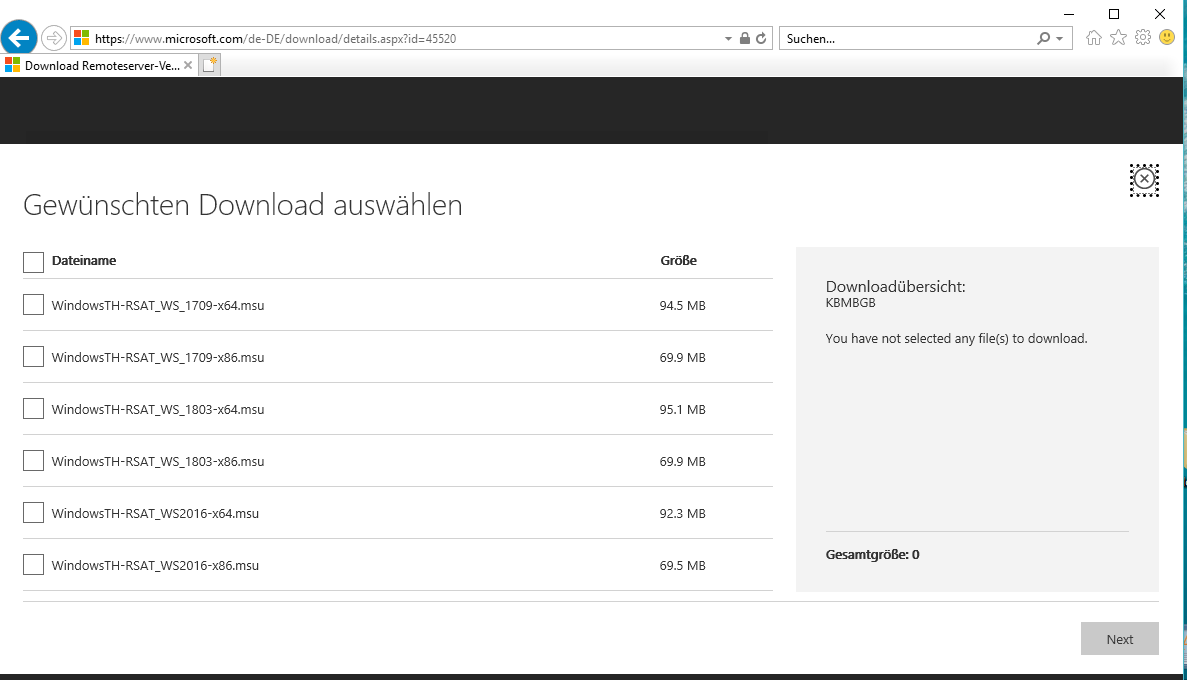This screenshot has width=1187, height=680.
Task: Click the Next button
Action: [x=1119, y=639]
